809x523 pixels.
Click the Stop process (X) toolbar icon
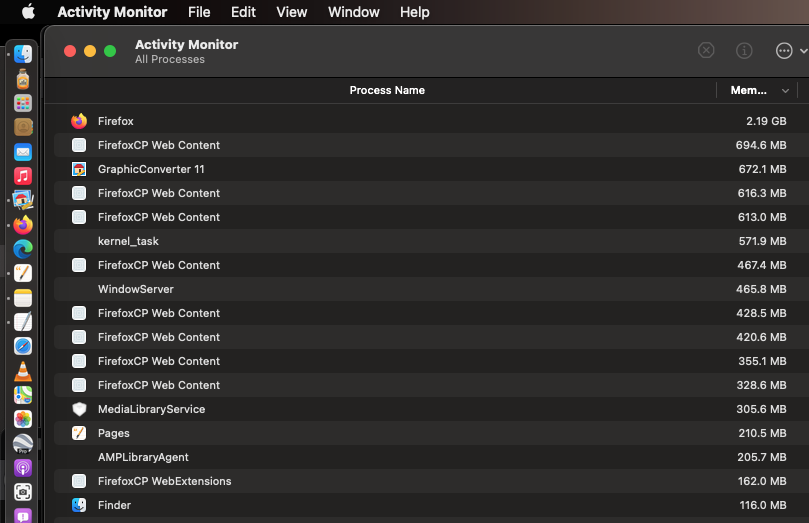(x=706, y=50)
